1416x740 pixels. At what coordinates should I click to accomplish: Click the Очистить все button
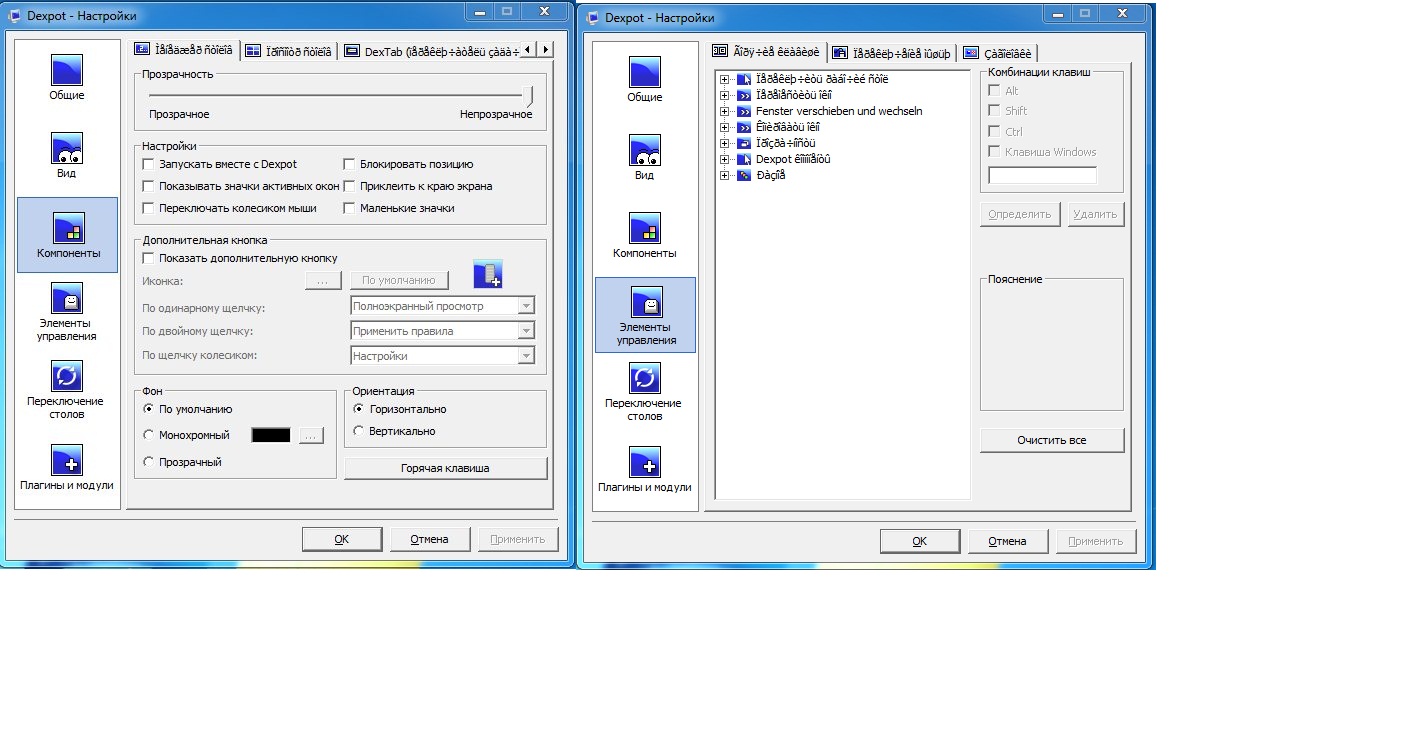[x=1052, y=440]
